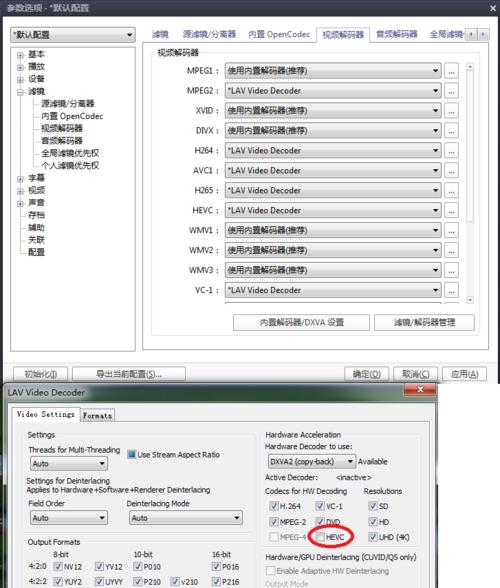Switch to the Formats tab

[x=98, y=416]
